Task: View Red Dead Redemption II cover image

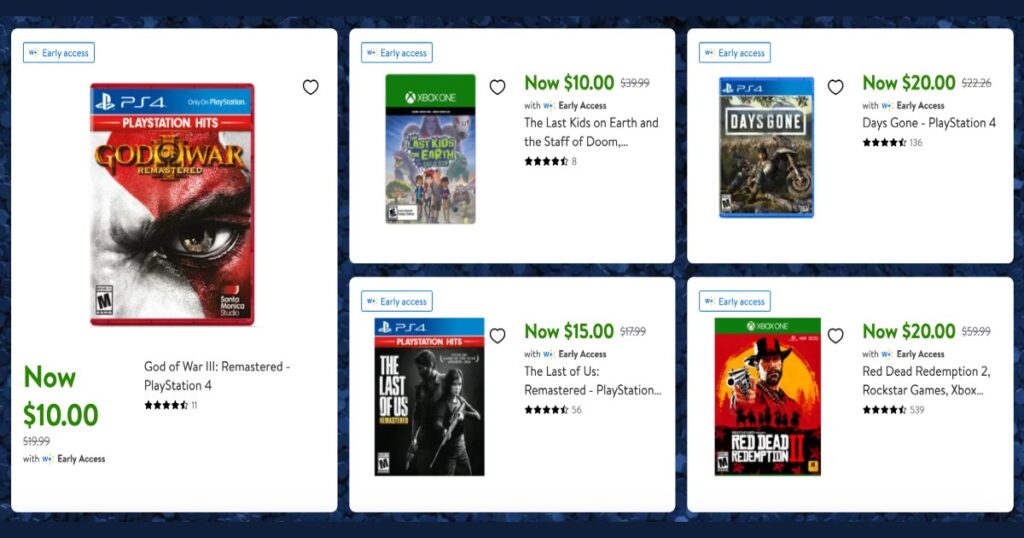Action: 767,396
